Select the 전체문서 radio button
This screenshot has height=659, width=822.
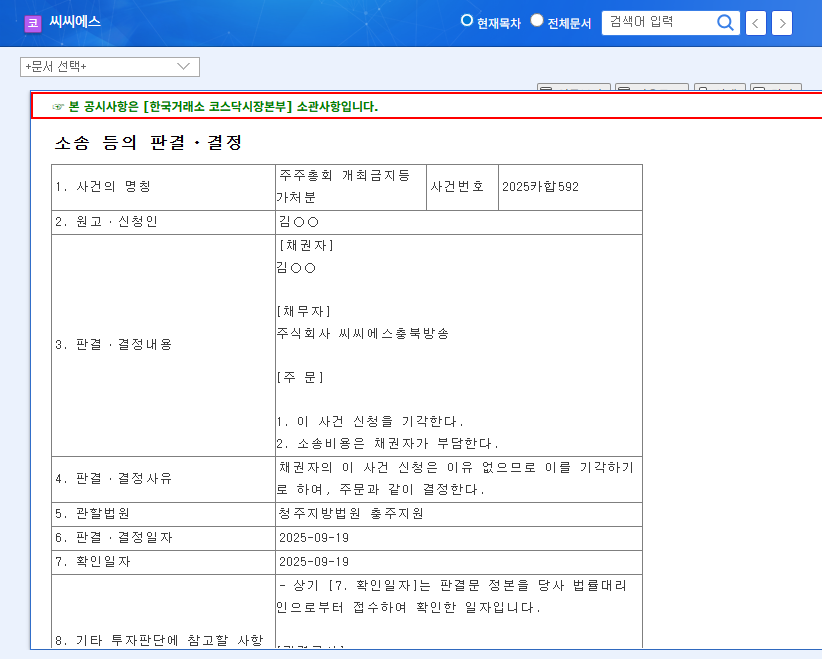536,20
